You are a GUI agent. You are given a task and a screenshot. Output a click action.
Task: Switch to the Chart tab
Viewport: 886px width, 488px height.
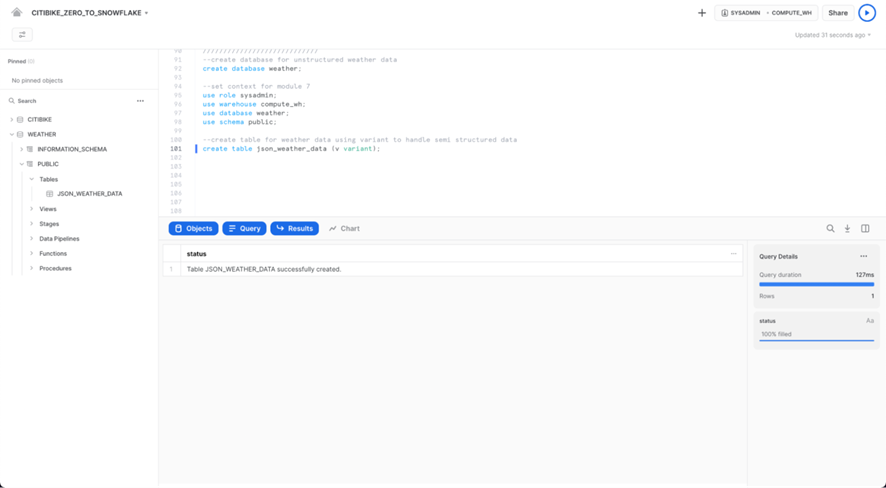pyautogui.click(x=344, y=229)
